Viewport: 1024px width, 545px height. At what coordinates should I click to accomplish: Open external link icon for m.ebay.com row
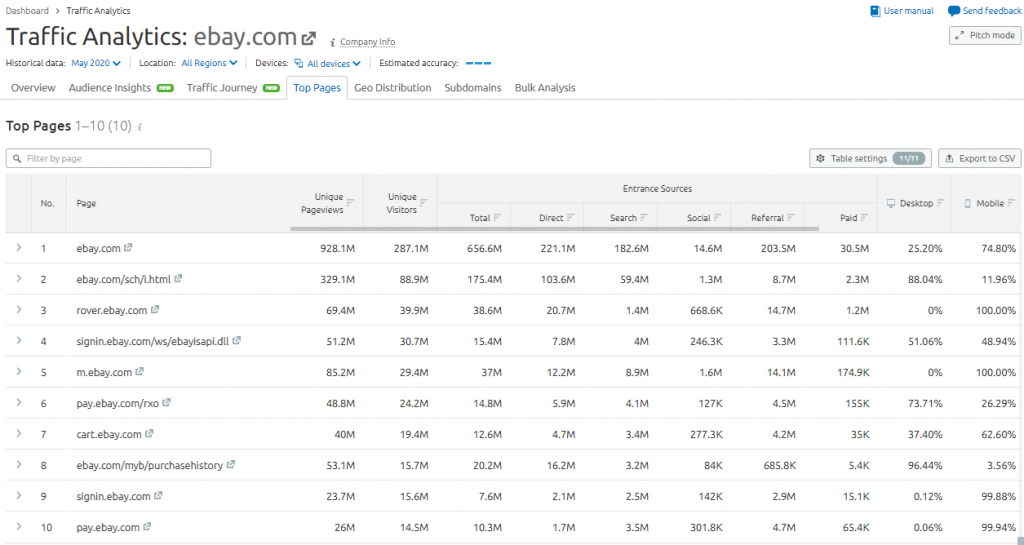coord(139,371)
